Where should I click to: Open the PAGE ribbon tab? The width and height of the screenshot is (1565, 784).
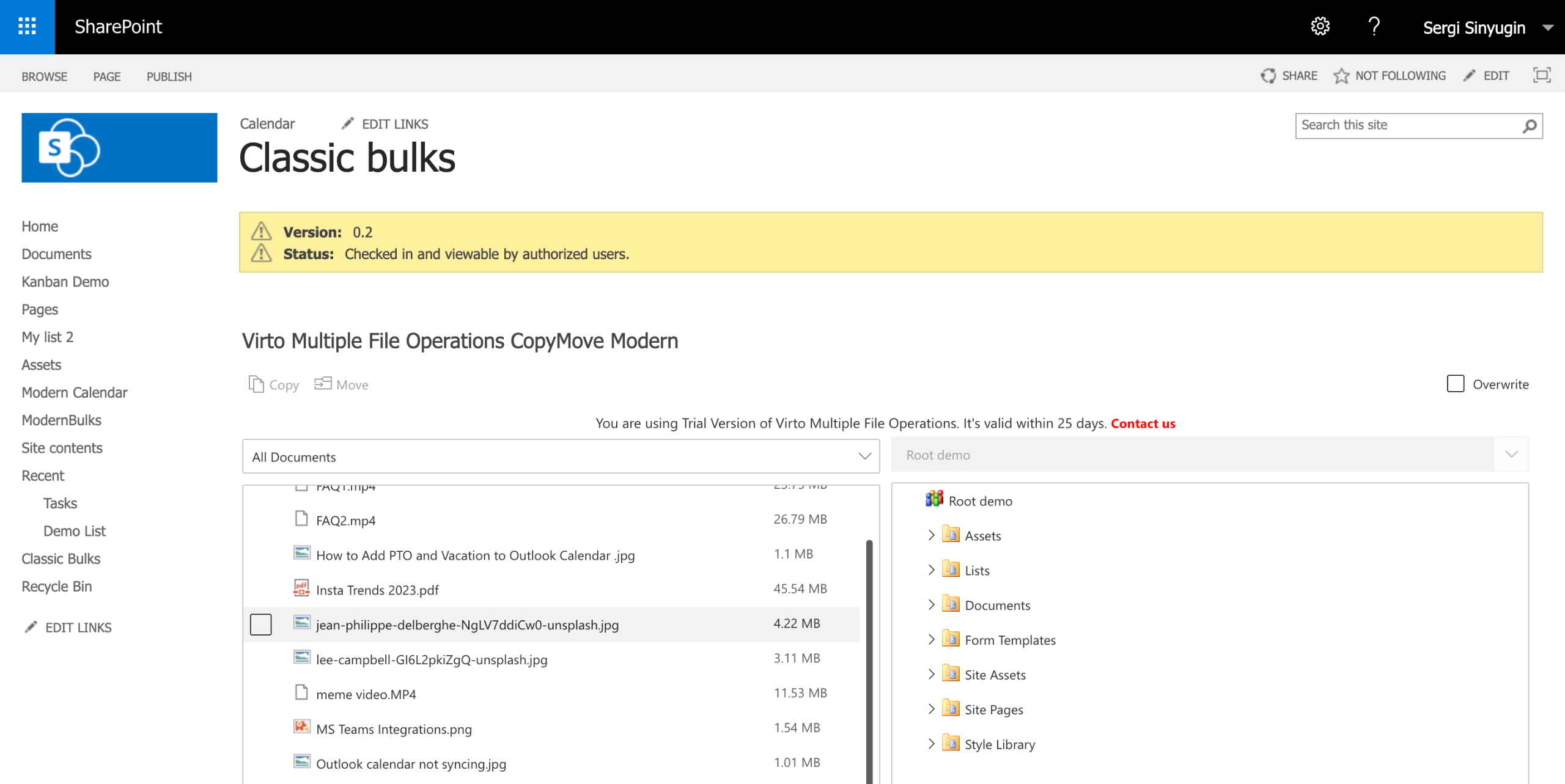(107, 76)
